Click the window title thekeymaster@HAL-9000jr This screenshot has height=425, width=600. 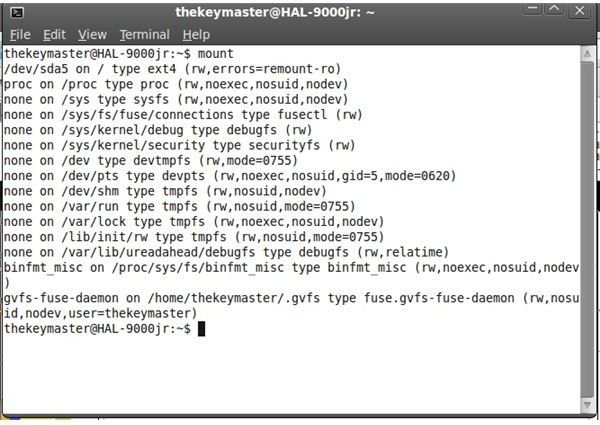click(x=274, y=13)
